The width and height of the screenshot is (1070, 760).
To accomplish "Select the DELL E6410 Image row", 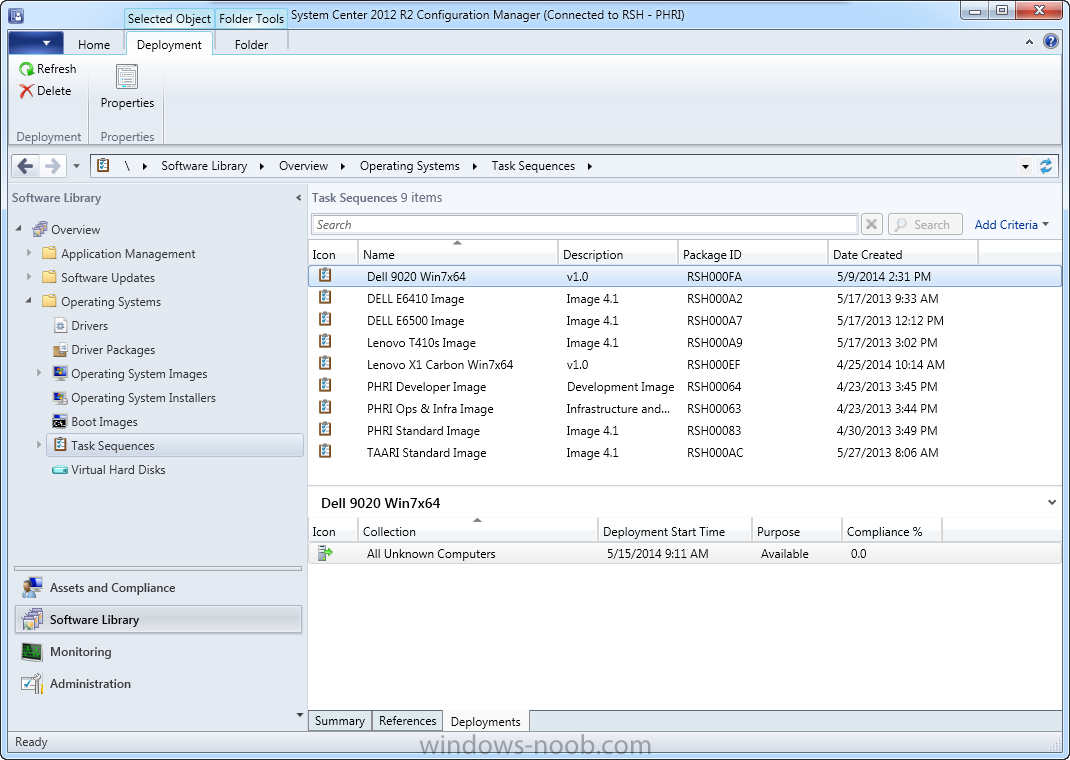I will (685, 299).
